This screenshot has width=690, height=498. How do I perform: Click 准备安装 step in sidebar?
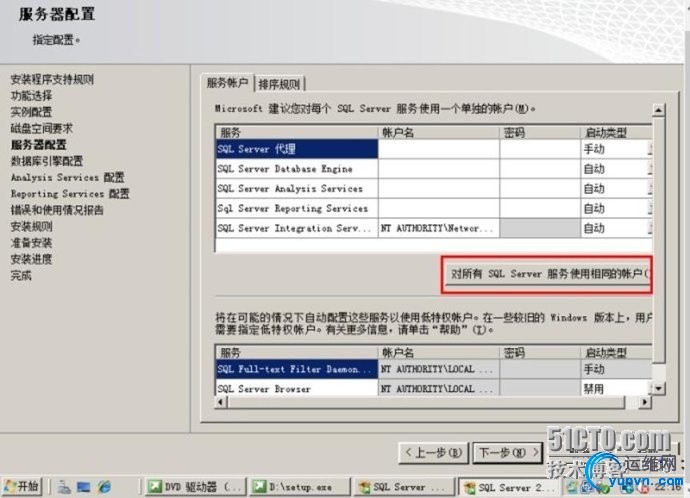31,242
